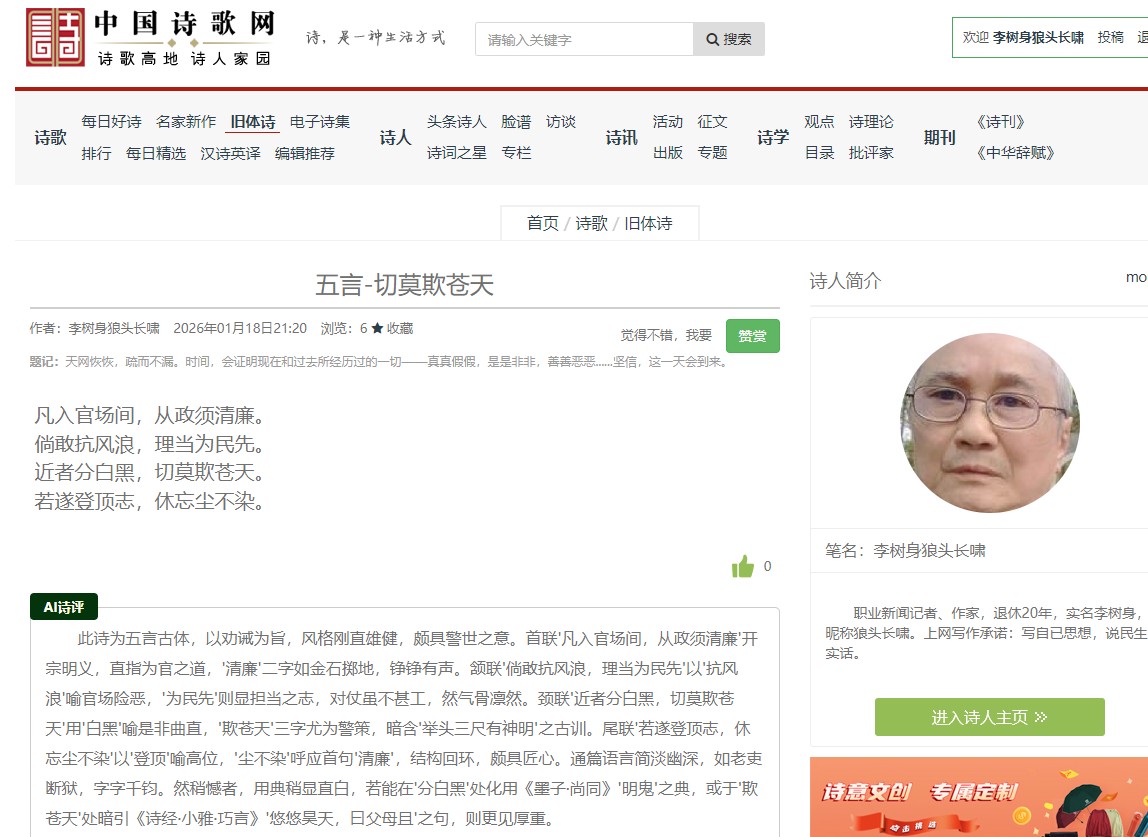Click username 李树身狼头长啸 in header

tap(1037, 37)
